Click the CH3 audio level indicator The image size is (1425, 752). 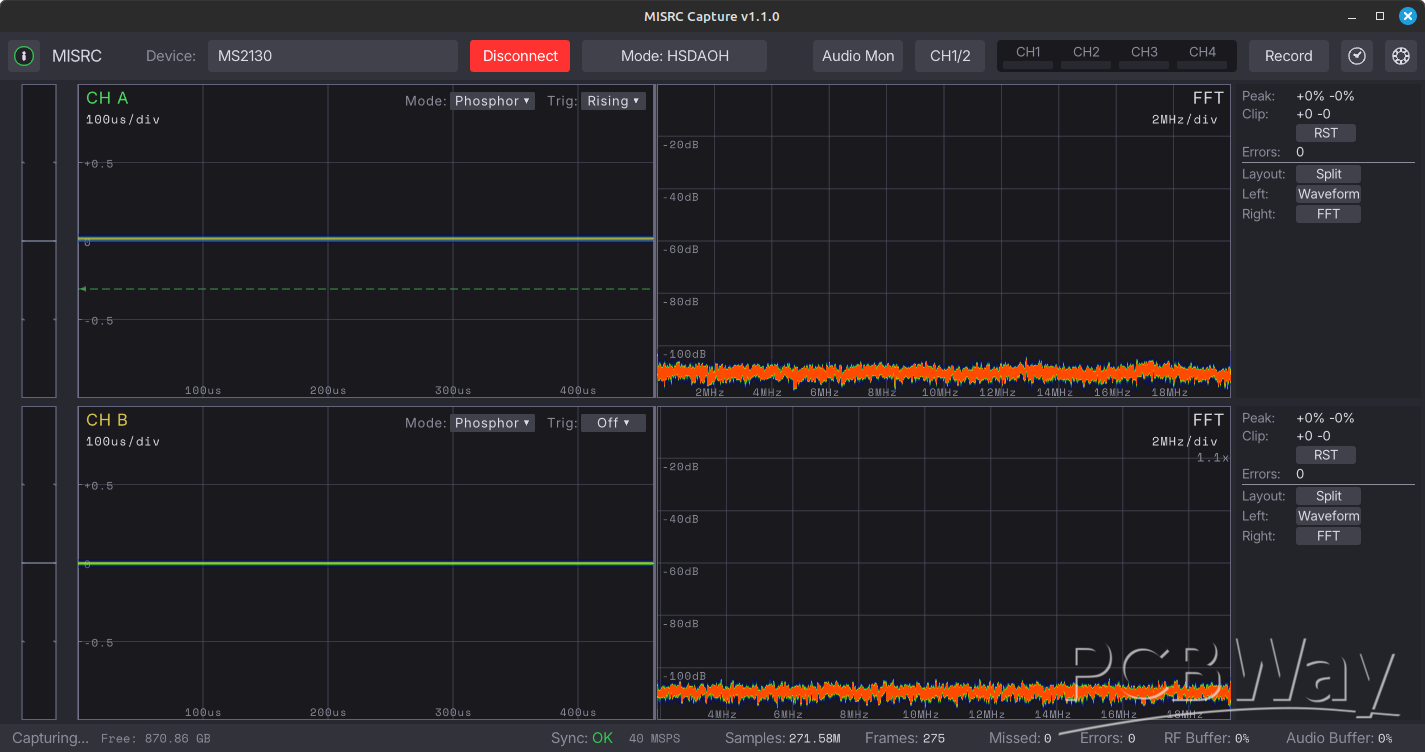coord(1144,57)
